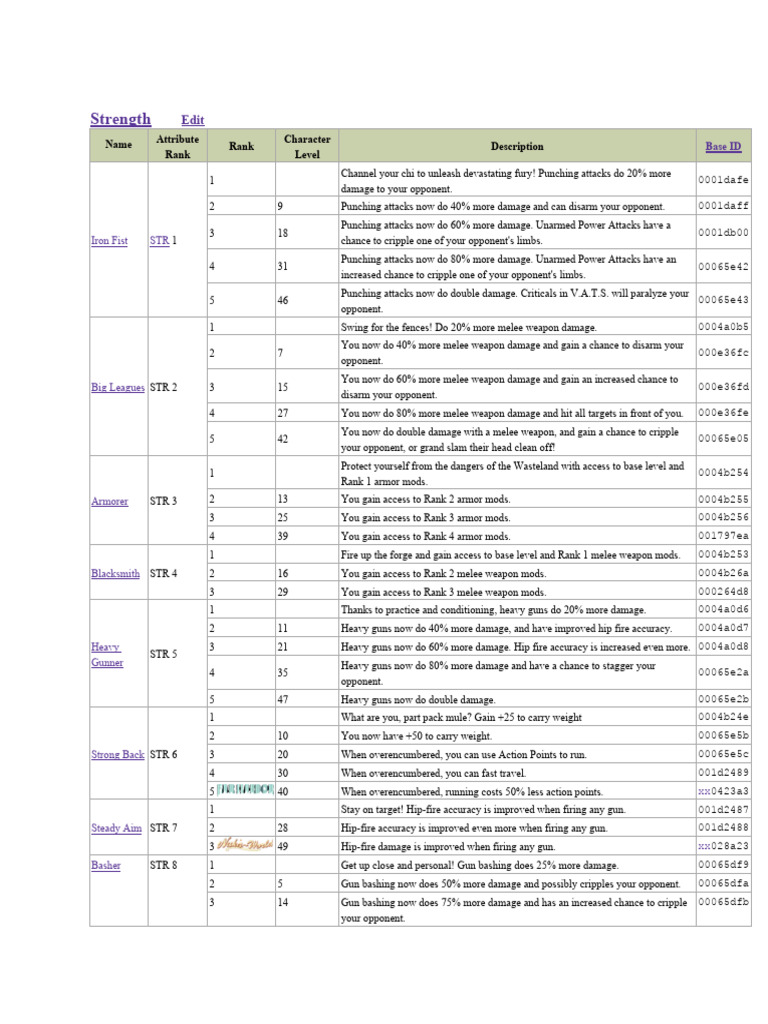Click character level 47 in Heavy Gunner
Viewport: 768px width, 1024px height.
[x=283, y=699]
